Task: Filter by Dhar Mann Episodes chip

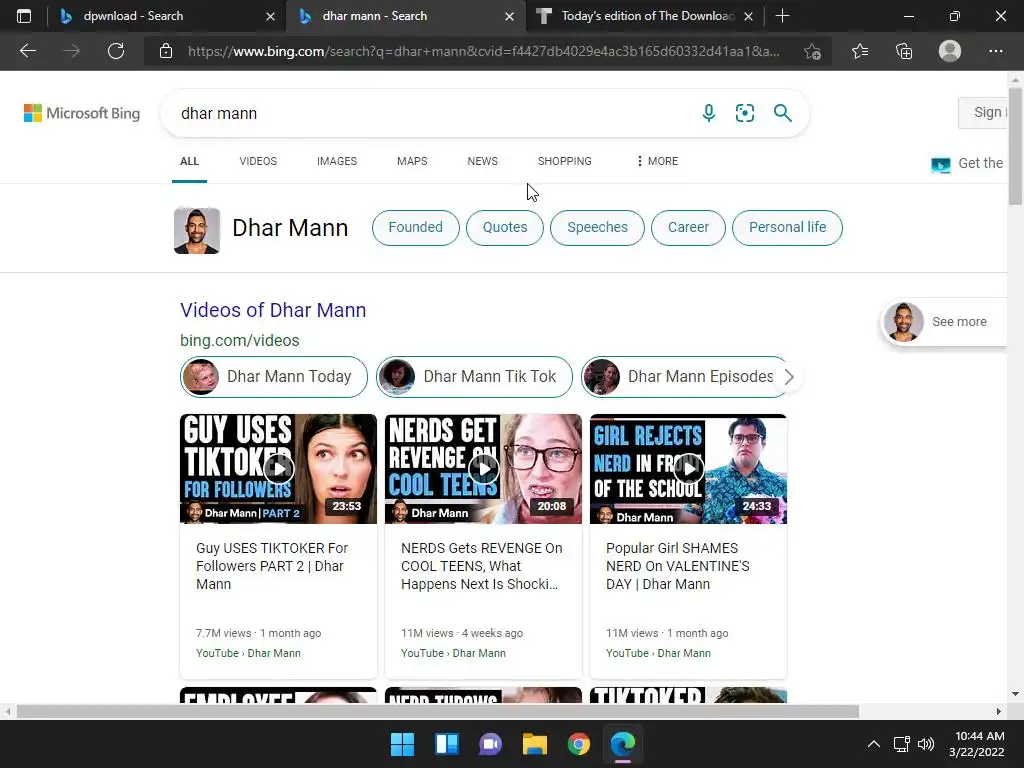Action: tap(682, 377)
